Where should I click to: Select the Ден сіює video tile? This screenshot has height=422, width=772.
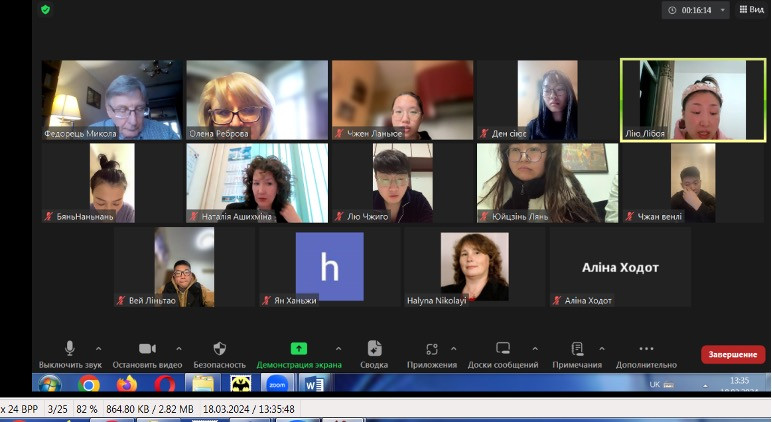547,100
